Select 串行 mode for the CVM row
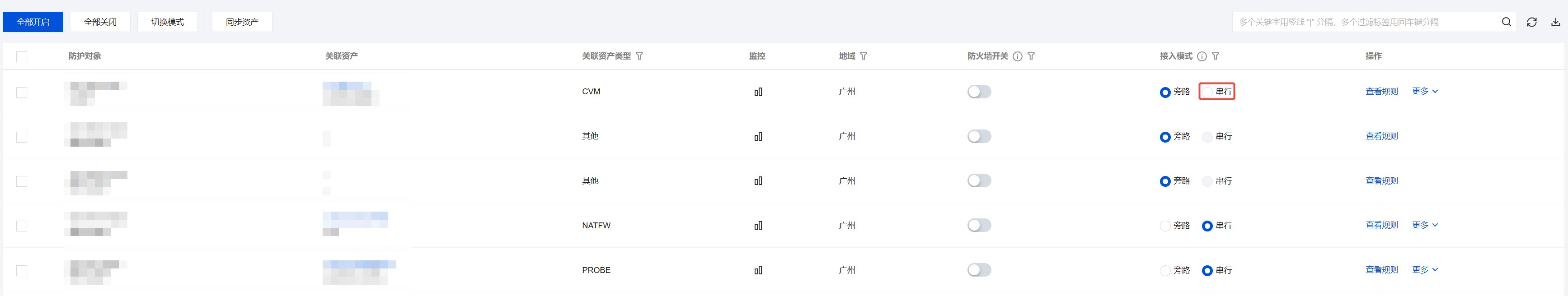The width and height of the screenshot is (1568, 296). coord(1207,92)
